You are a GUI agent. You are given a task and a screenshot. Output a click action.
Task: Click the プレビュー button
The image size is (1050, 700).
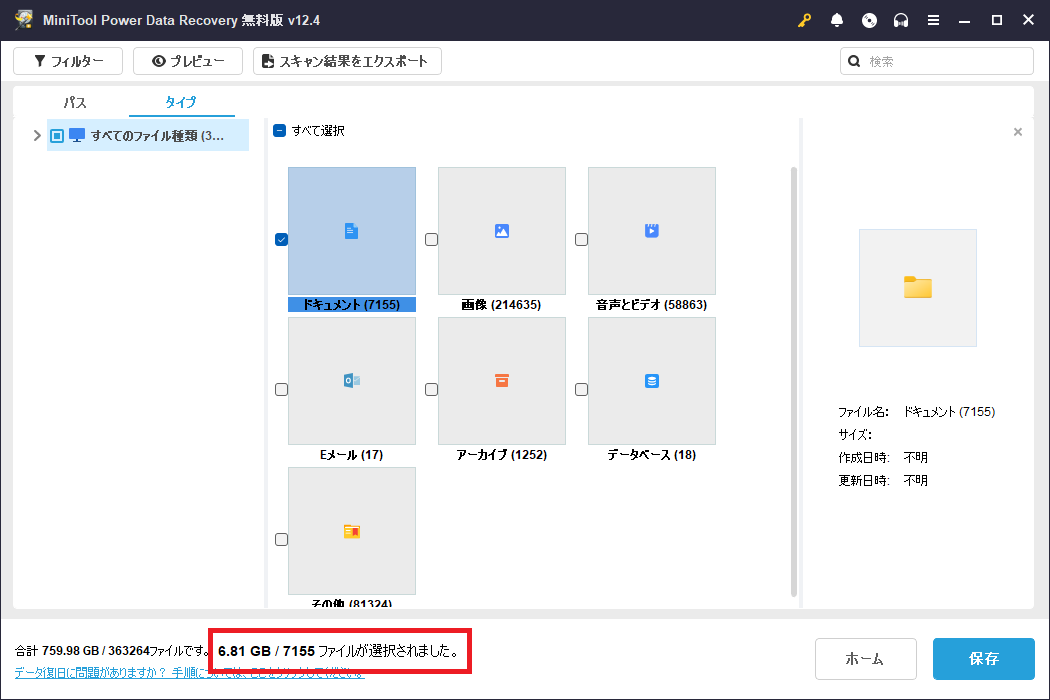(188, 61)
